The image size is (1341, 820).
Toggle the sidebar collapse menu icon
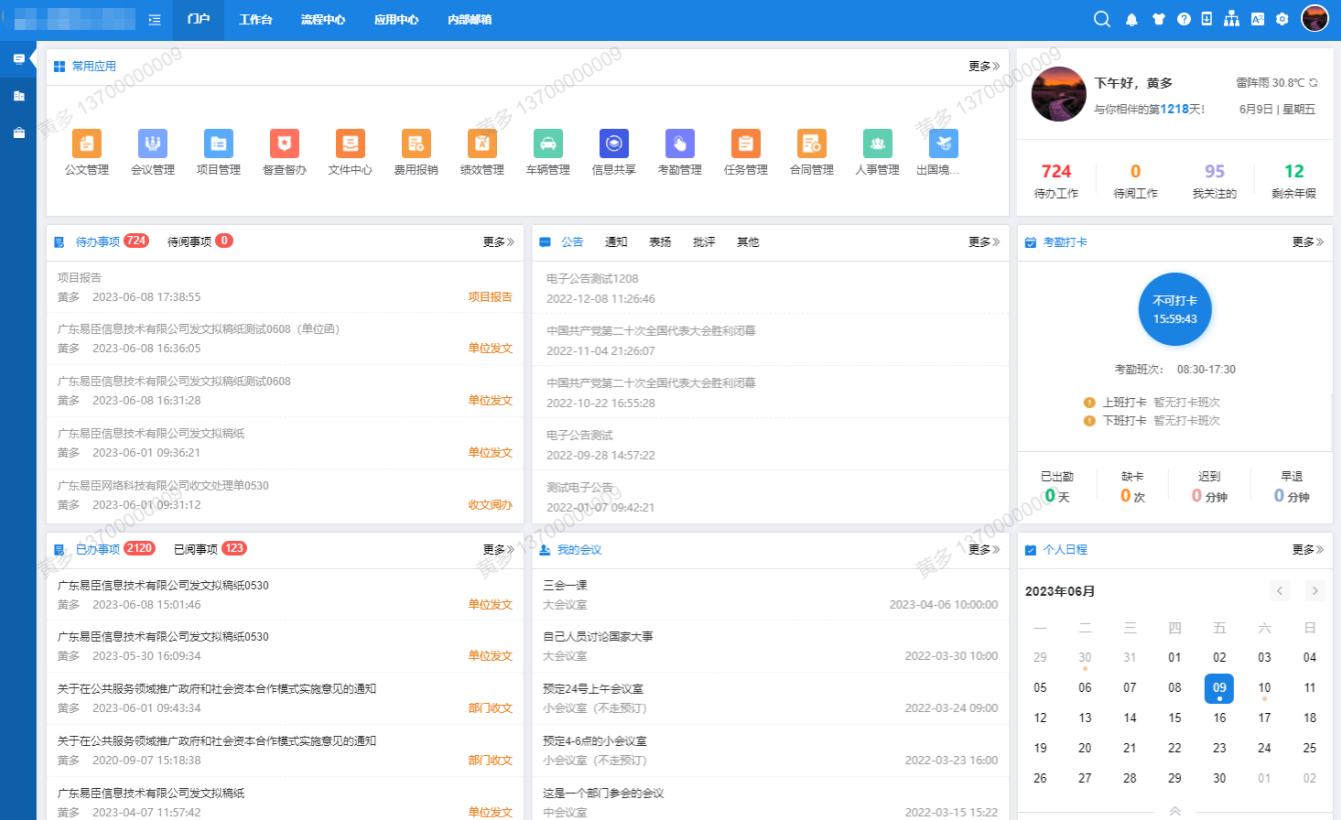coord(154,19)
